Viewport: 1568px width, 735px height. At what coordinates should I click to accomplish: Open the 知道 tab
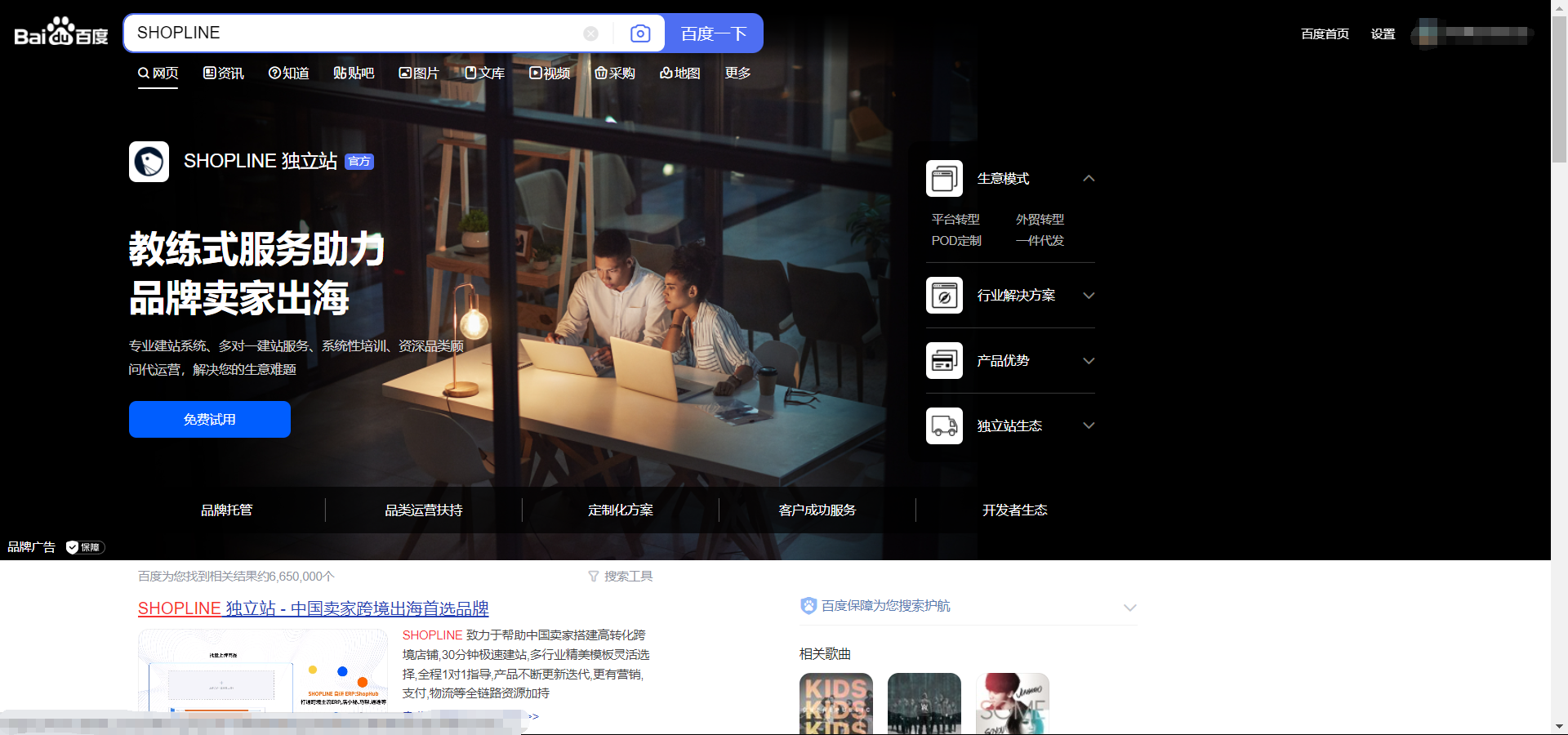[x=288, y=73]
